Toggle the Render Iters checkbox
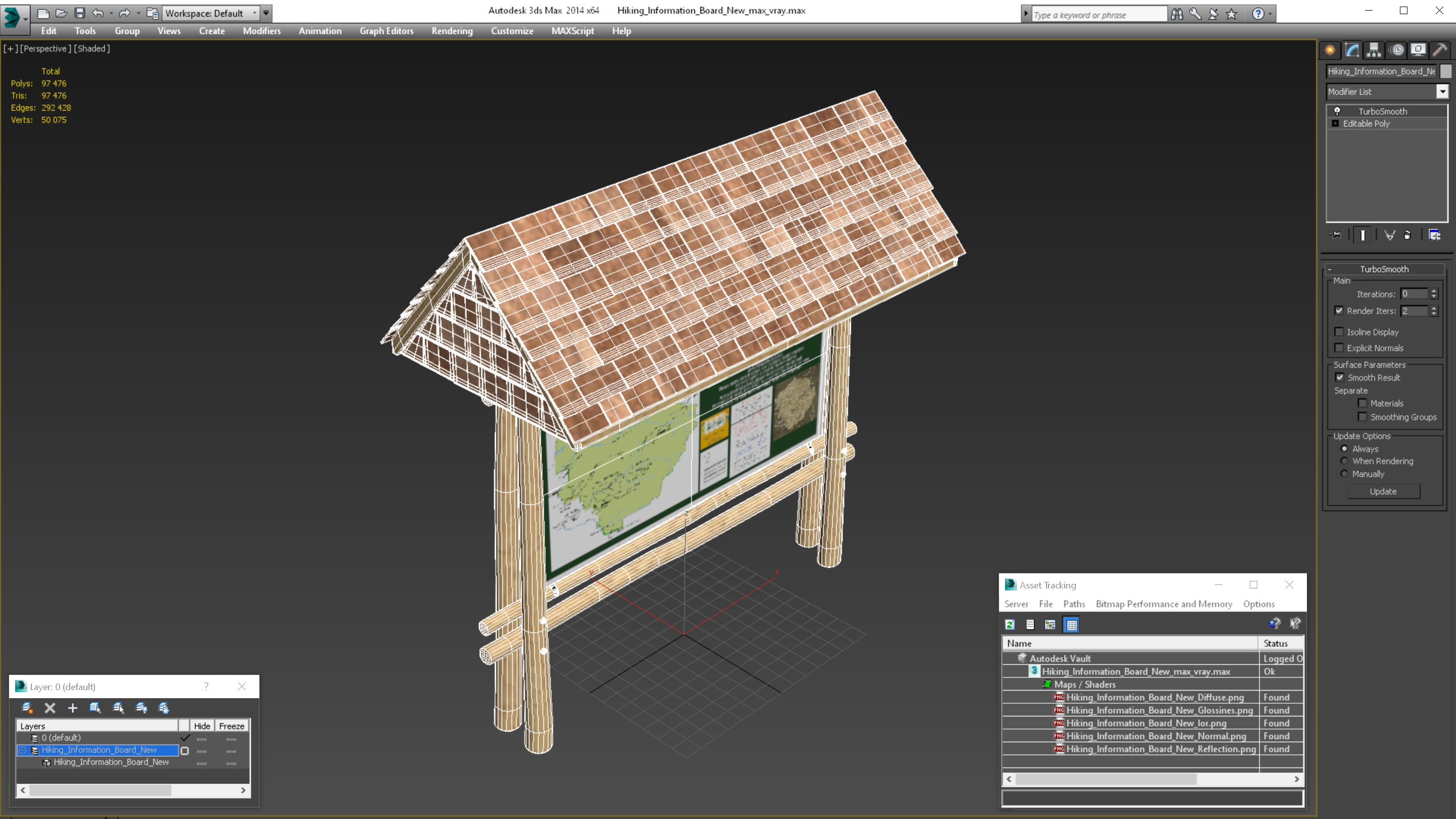The width and height of the screenshot is (1456, 819). pyautogui.click(x=1339, y=310)
